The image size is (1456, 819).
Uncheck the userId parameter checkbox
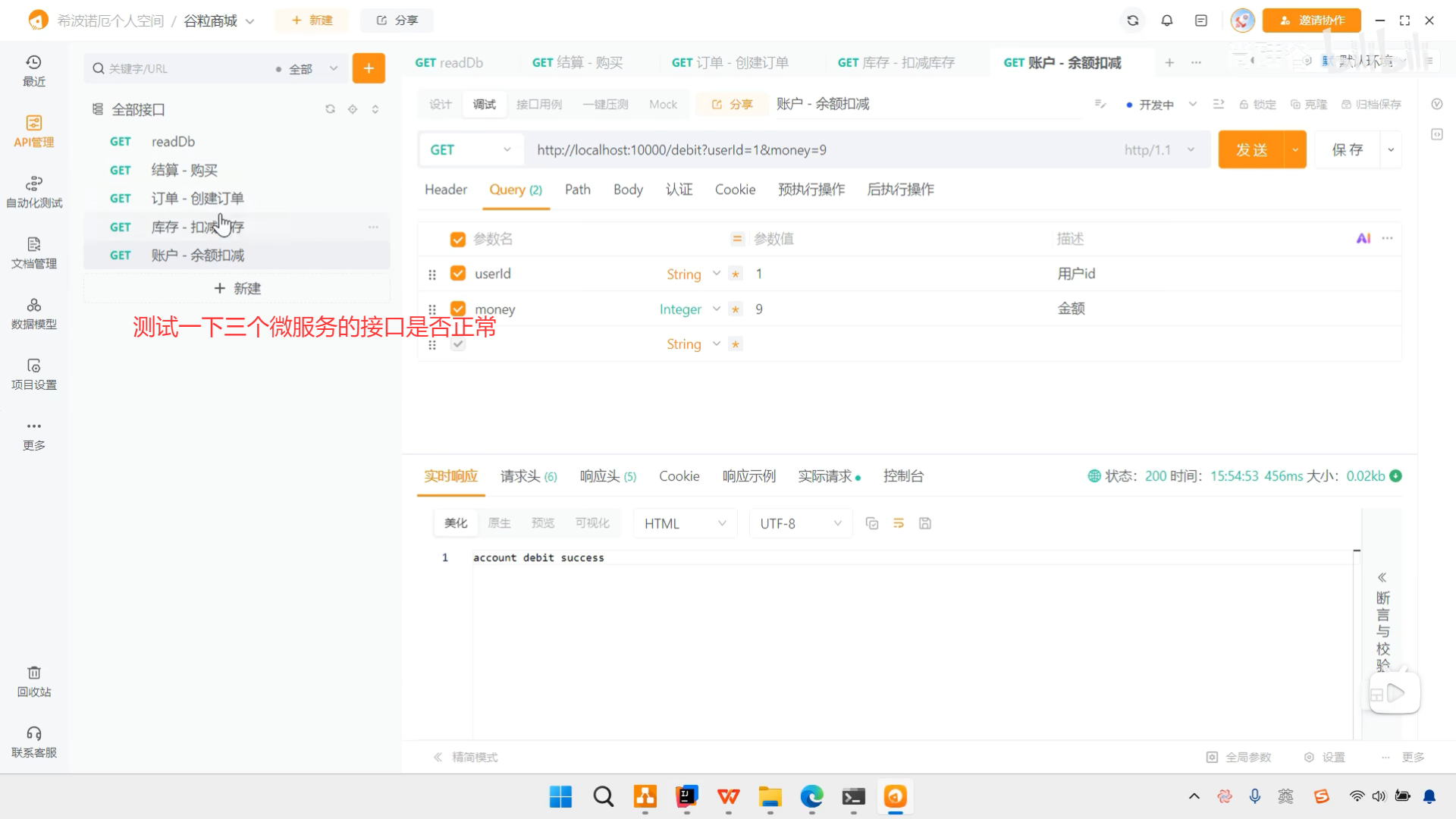click(x=457, y=273)
